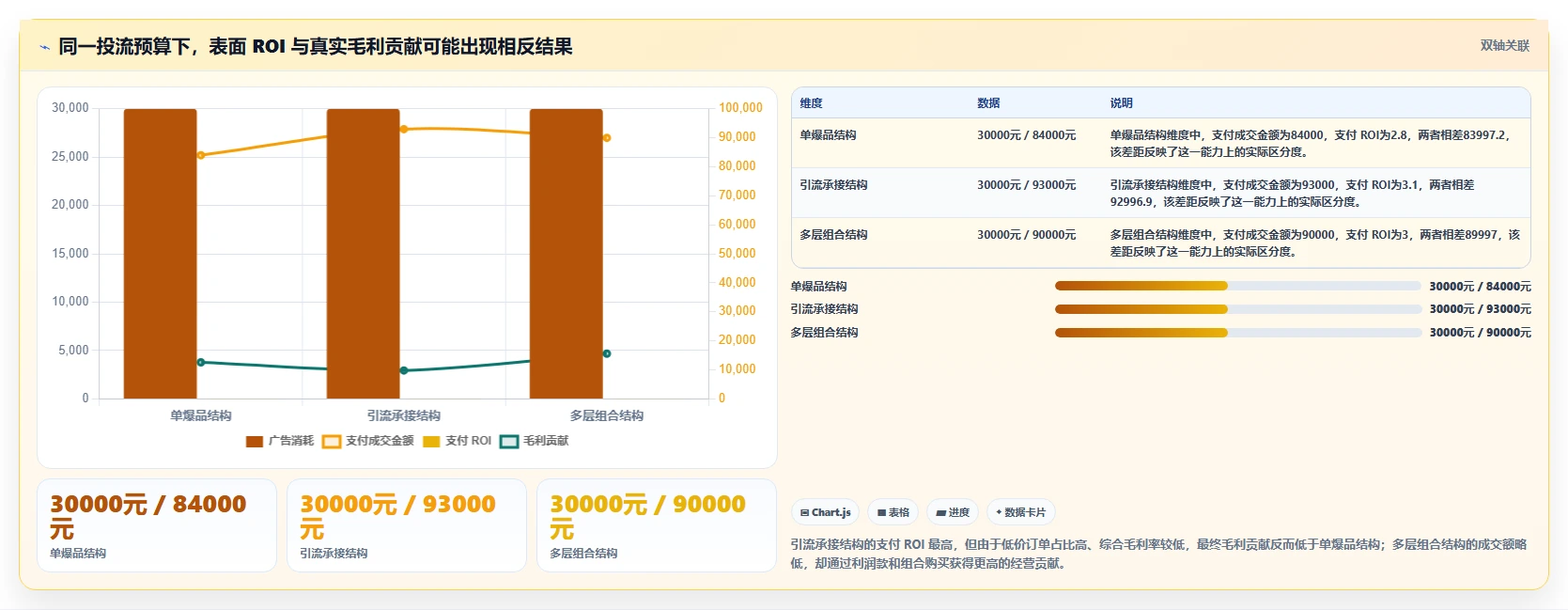1568x610 pixels.
Task: Click the 进度 chip
Action: coord(953,512)
